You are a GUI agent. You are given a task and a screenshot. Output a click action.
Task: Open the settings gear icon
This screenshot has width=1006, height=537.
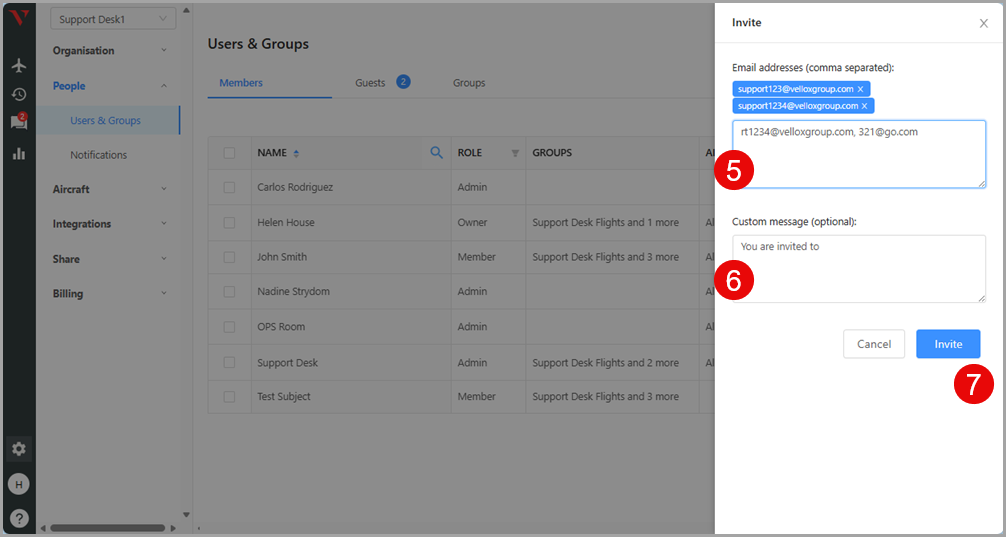point(19,449)
